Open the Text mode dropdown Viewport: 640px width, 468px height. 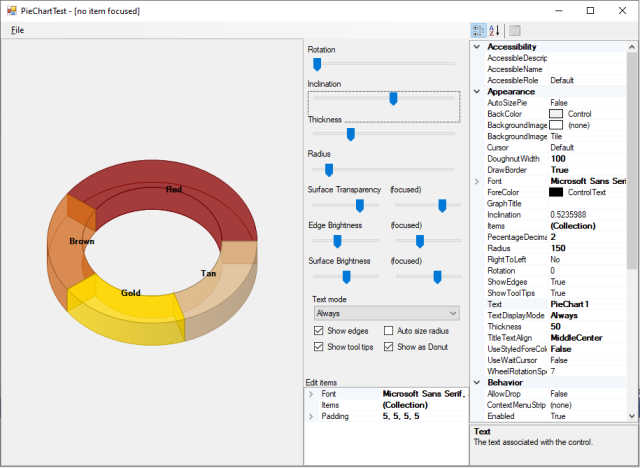385,313
